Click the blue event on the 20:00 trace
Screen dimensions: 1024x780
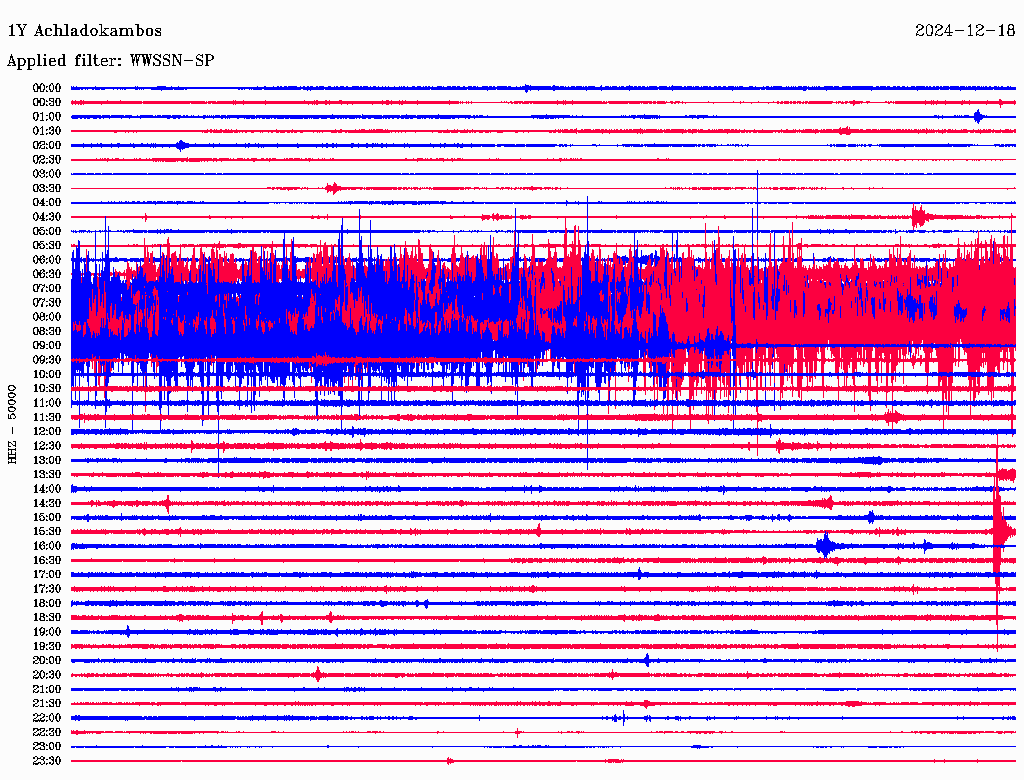point(647,660)
